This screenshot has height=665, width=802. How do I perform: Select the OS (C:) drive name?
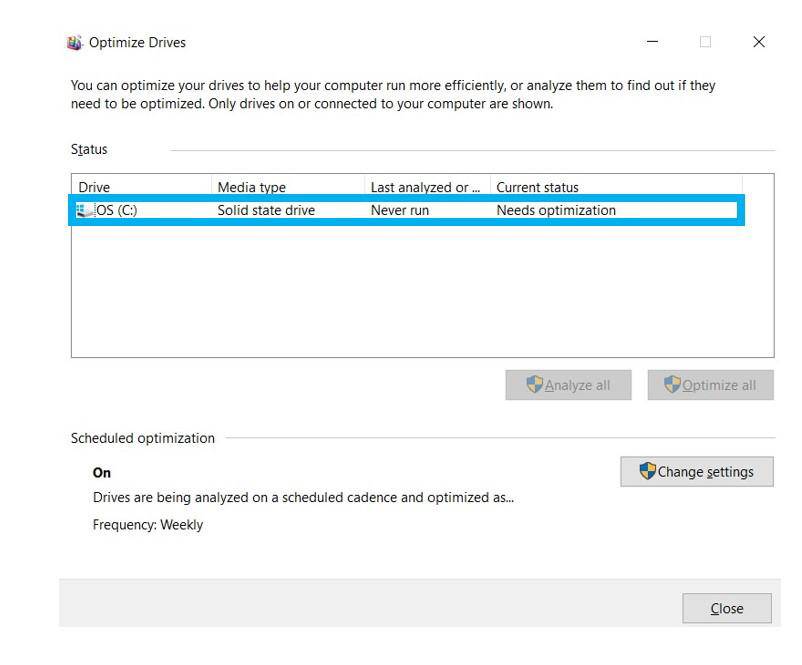(x=116, y=210)
